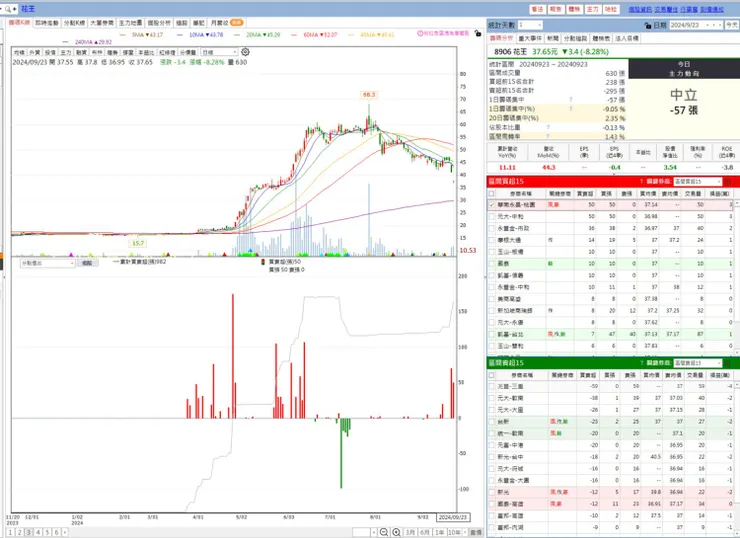Click the last date stepper arrow
Screen dimensions: 740x538
click(720, 25)
